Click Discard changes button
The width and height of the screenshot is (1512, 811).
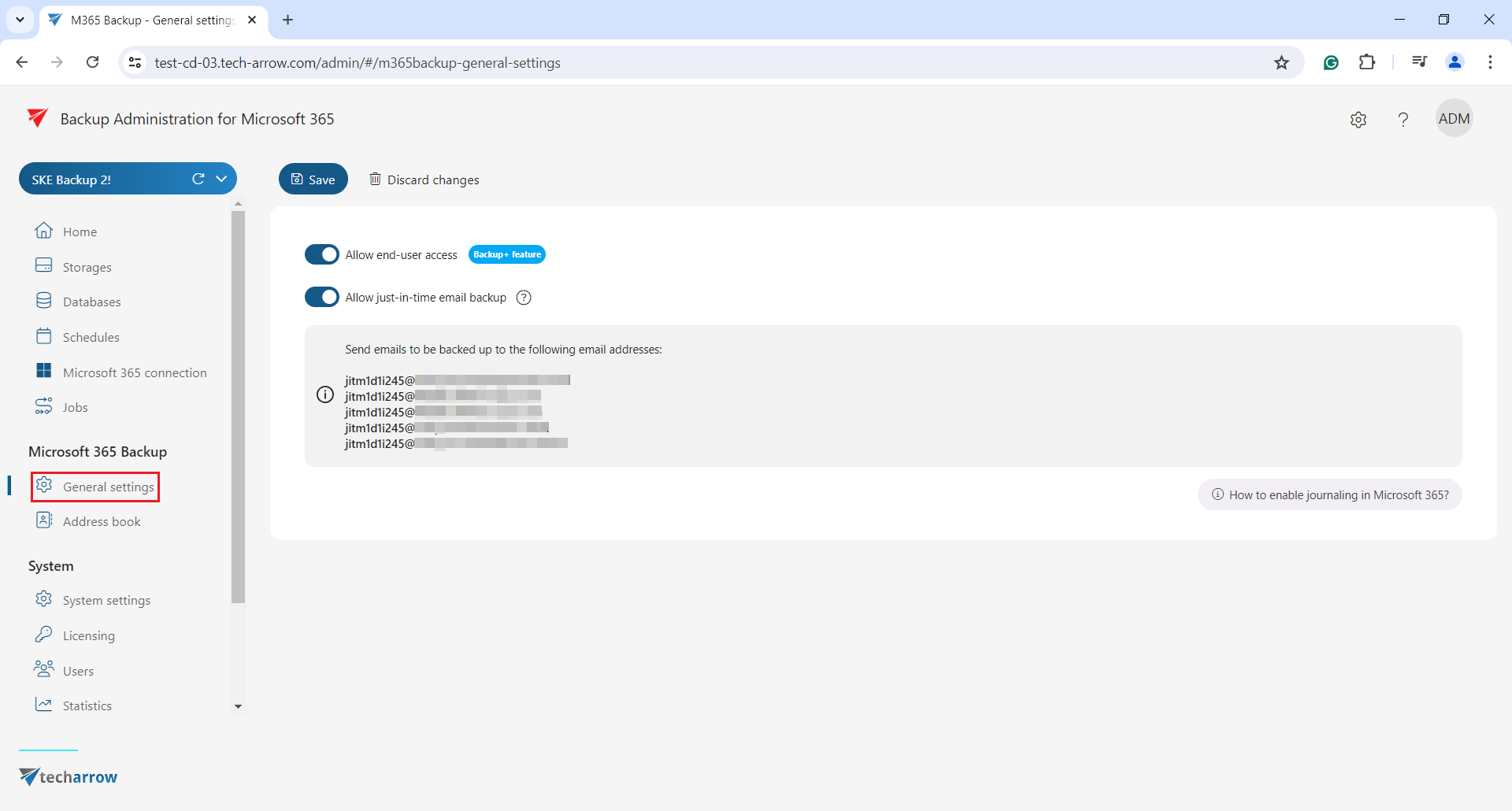coord(424,180)
